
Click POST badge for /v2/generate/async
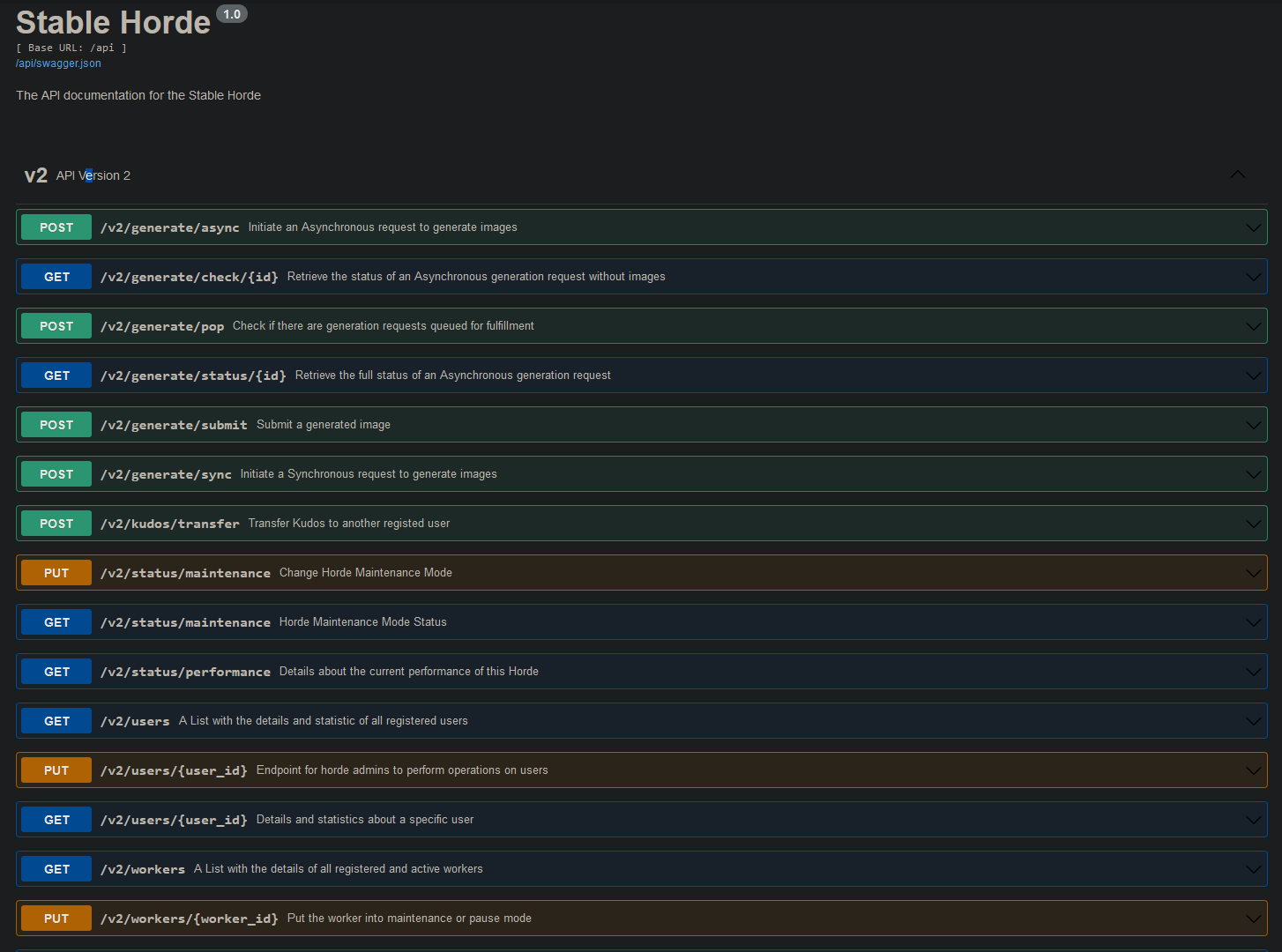click(x=56, y=227)
